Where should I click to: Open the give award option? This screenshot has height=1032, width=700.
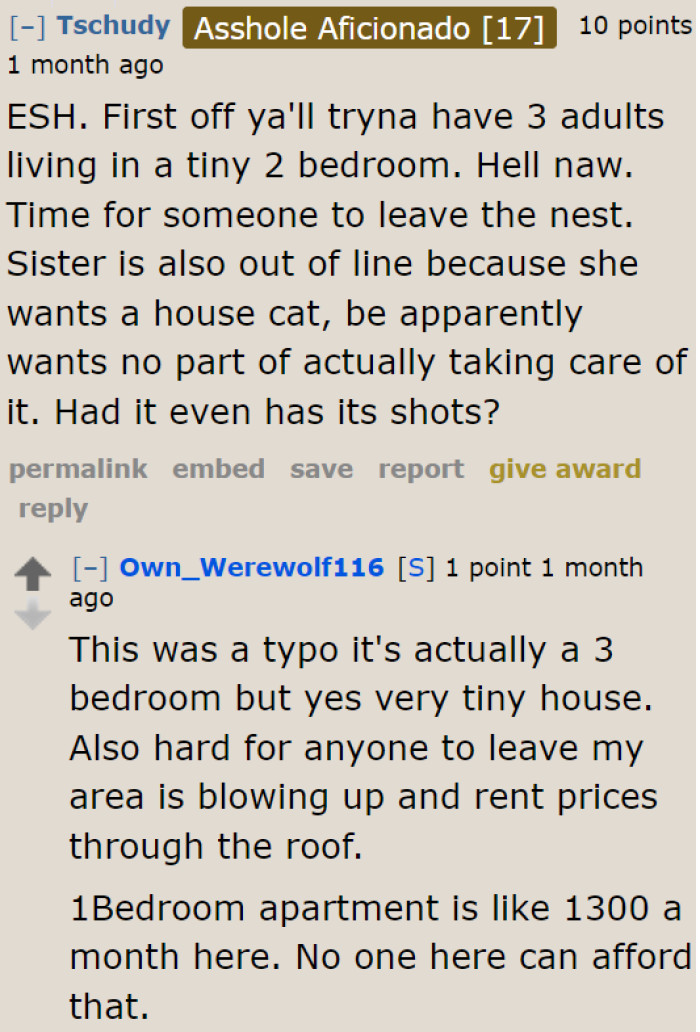565,469
